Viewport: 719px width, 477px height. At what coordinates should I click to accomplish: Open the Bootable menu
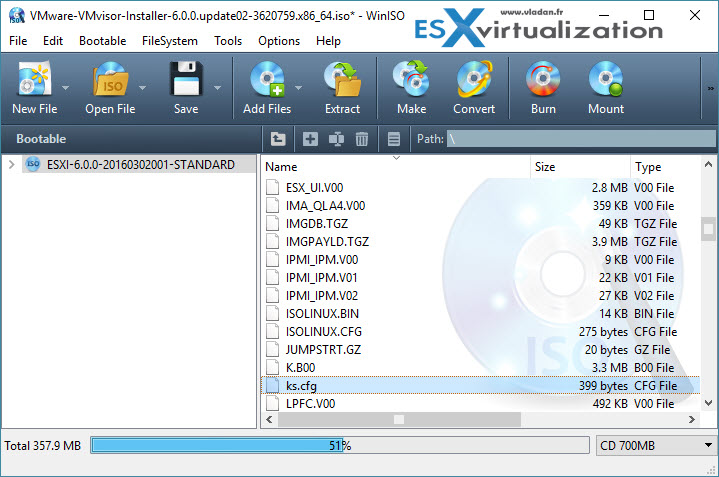tap(102, 41)
